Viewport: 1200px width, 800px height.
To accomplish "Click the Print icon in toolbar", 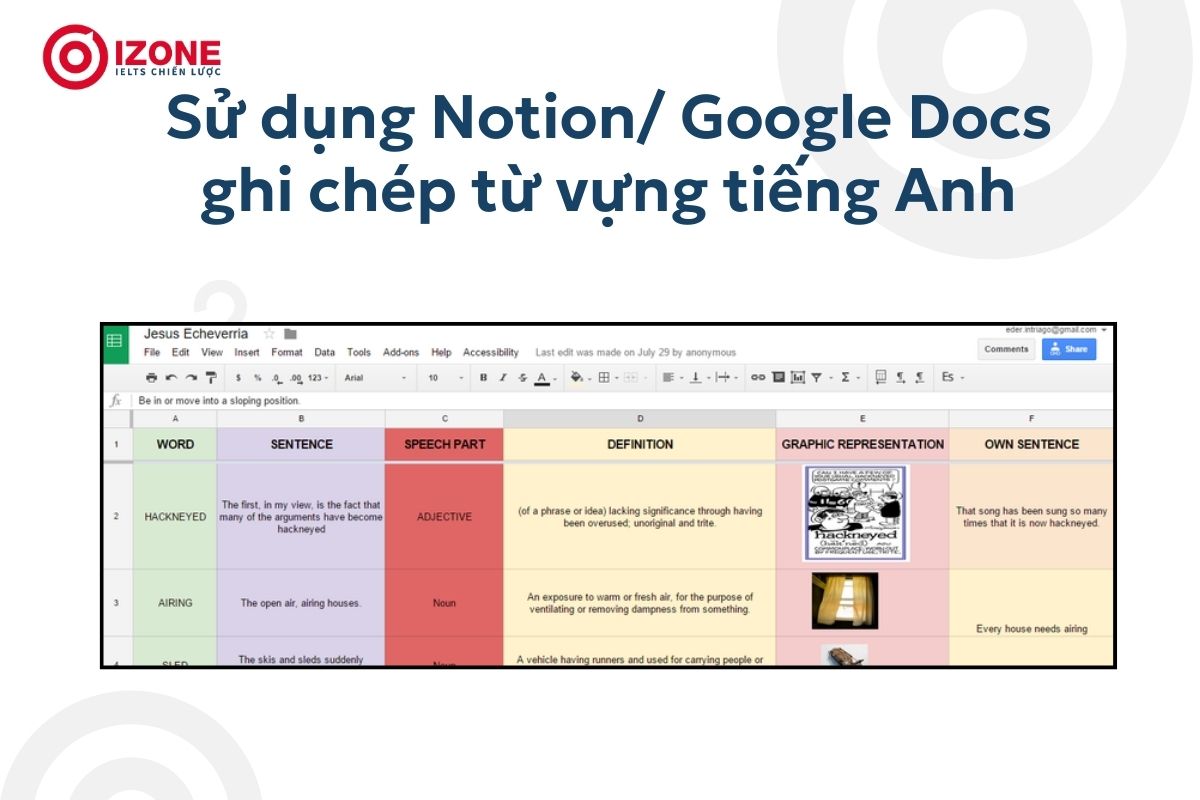I will [x=151, y=378].
